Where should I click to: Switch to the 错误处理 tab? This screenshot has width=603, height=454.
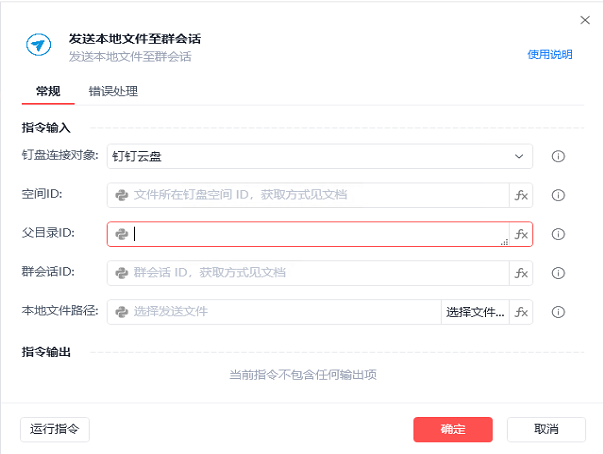coord(113,91)
